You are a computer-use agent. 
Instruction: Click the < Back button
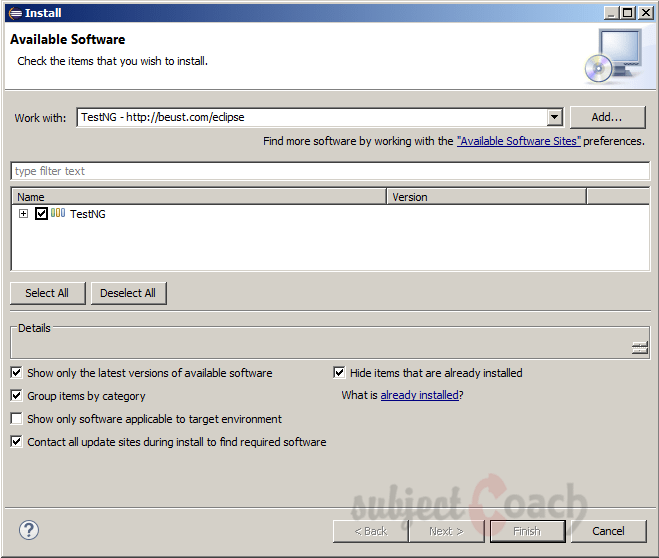click(371, 531)
